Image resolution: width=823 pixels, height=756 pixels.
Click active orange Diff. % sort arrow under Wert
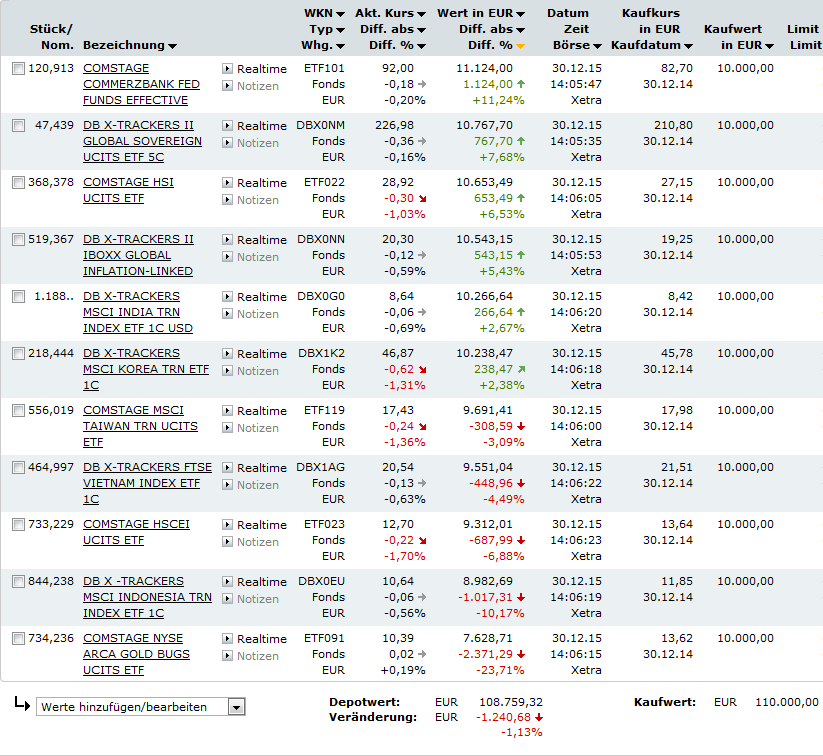click(x=520, y=46)
